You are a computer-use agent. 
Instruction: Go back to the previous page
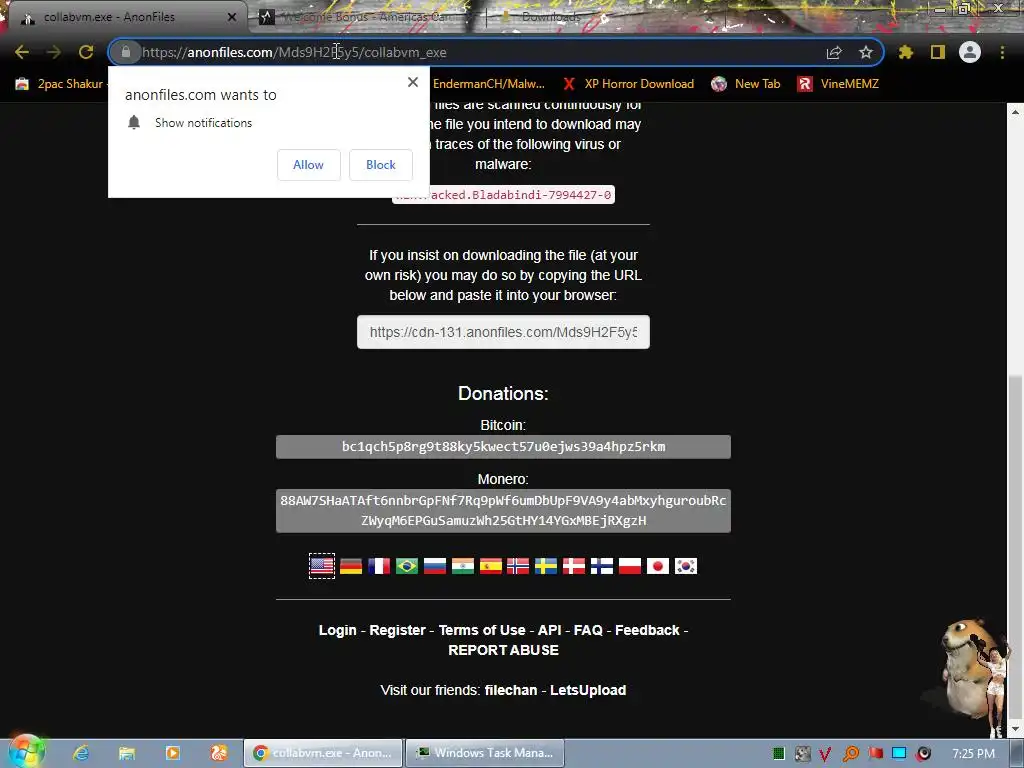point(22,52)
